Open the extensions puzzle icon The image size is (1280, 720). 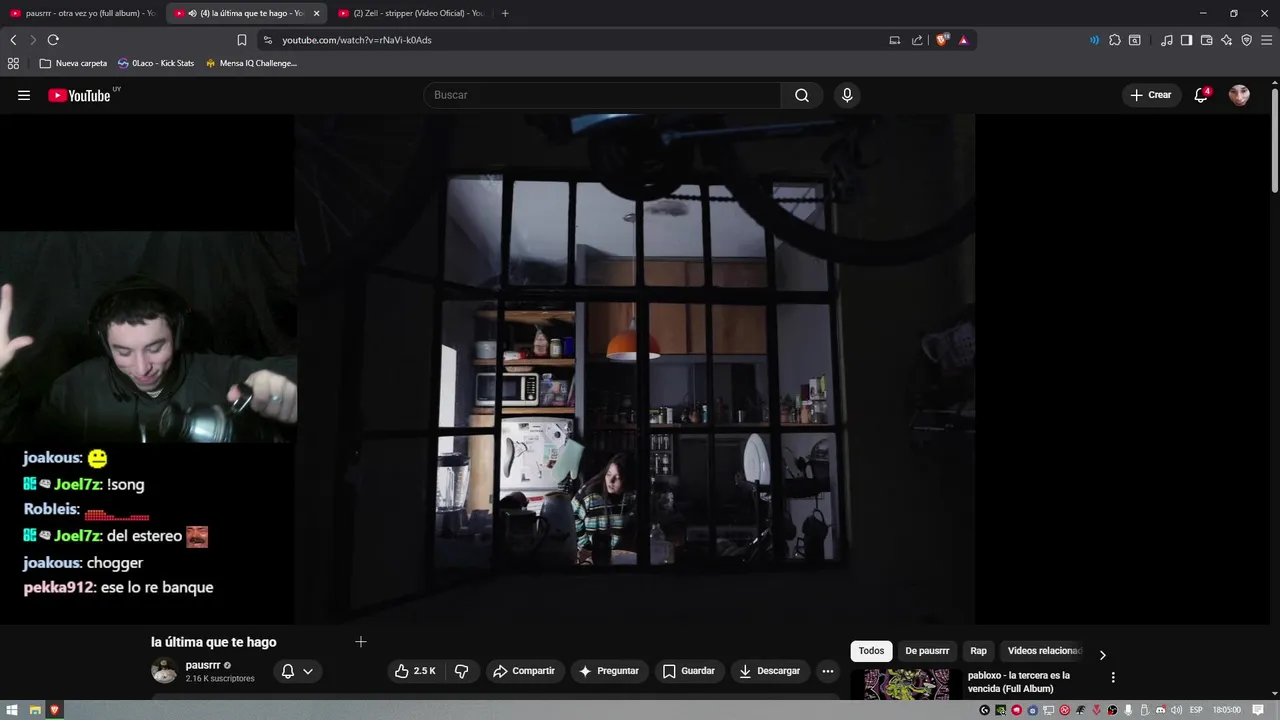[1115, 40]
